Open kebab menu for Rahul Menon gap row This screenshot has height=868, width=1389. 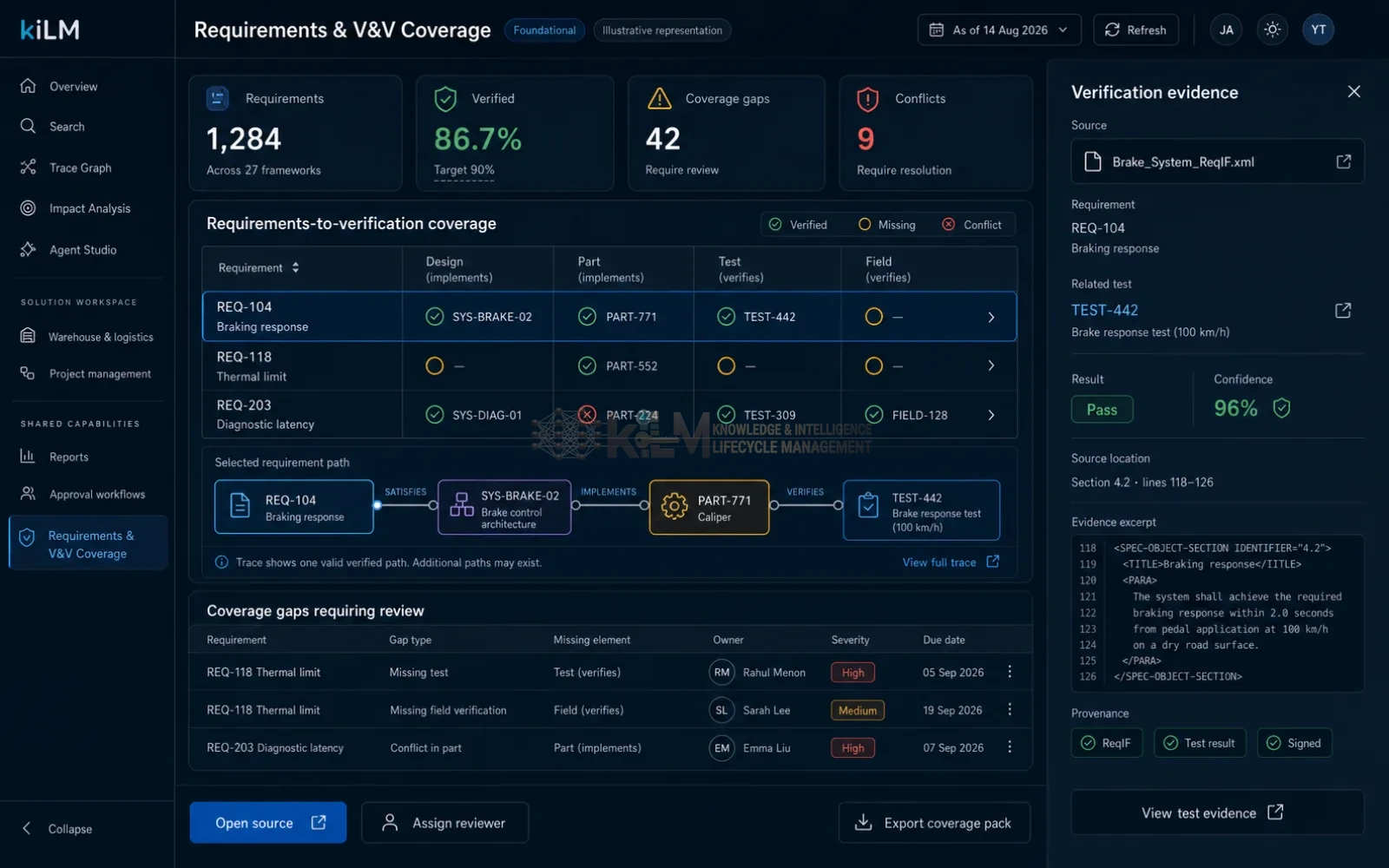[x=1010, y=672]
